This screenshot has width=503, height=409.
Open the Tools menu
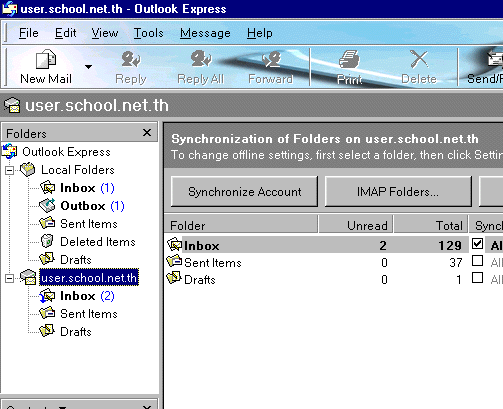(x=149, y=33)
